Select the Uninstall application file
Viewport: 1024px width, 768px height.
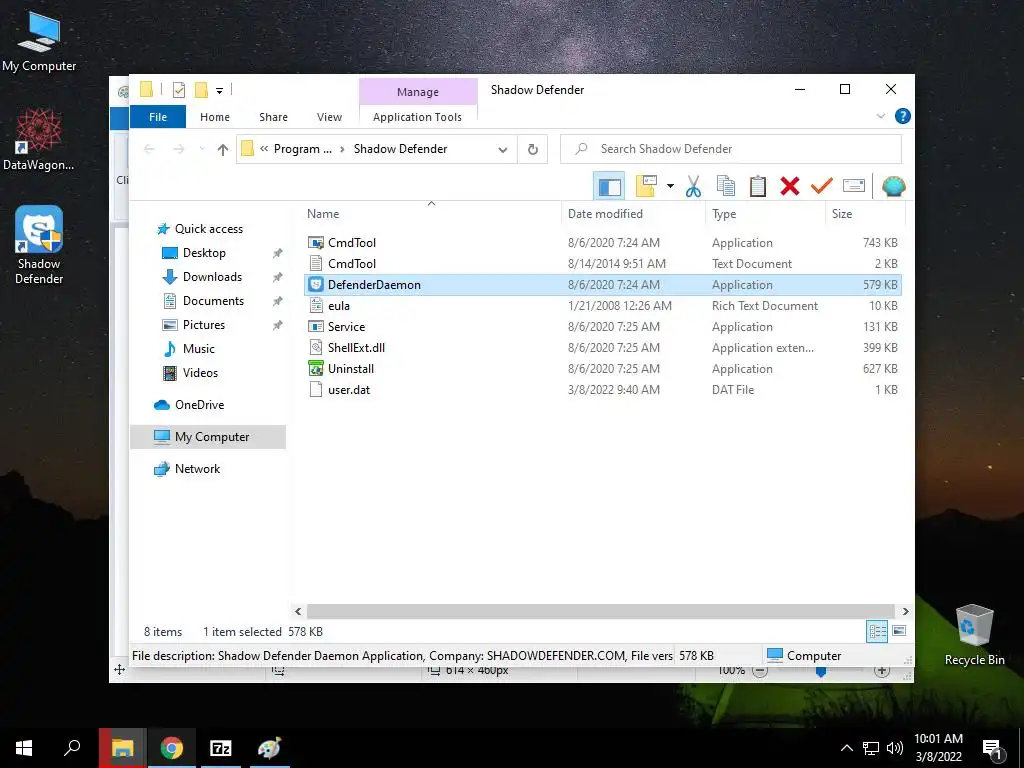tap(603, 368)
